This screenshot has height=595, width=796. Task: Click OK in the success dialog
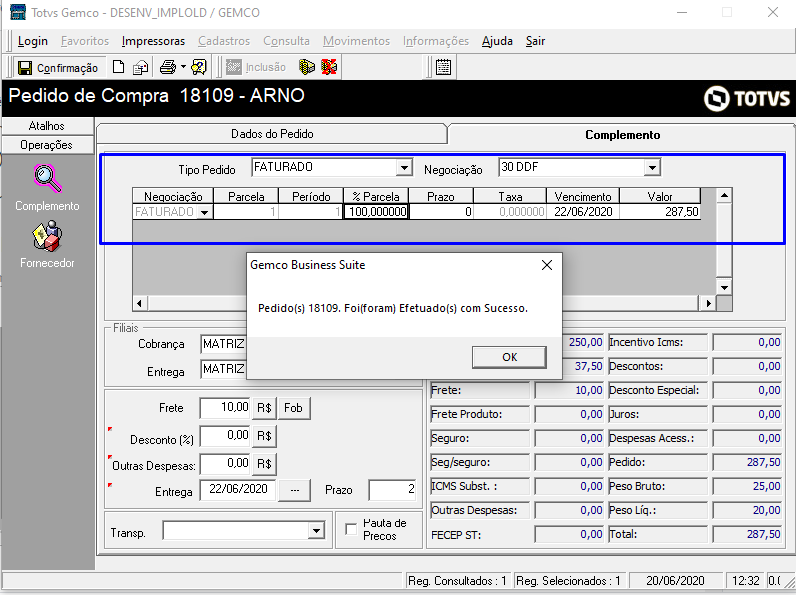pyautogui.click(x=509, y=357)
